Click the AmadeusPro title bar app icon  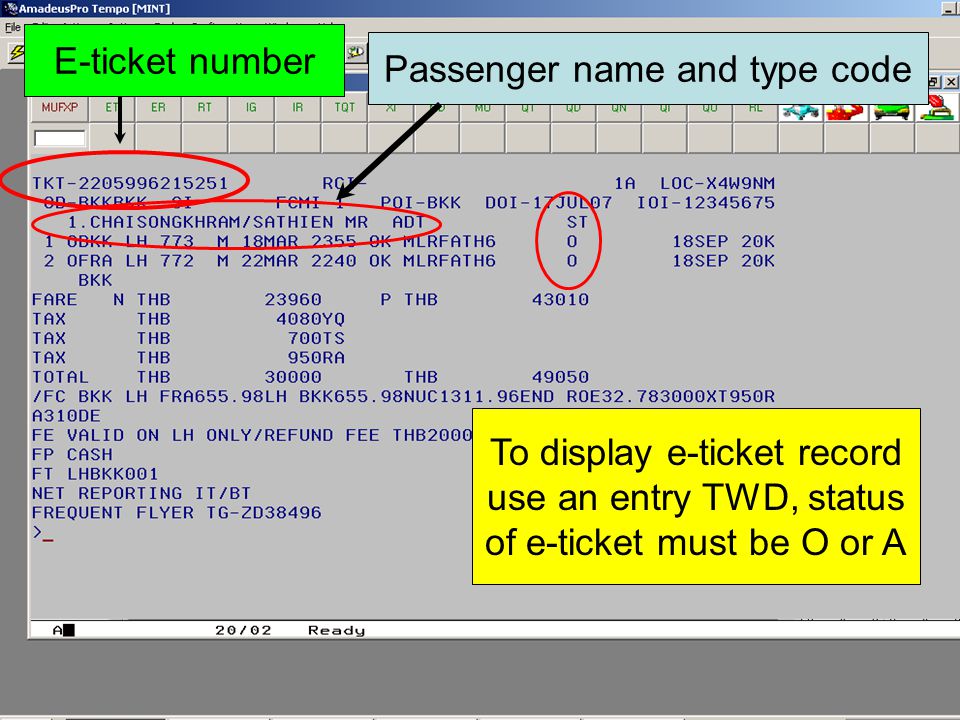pyautogui.click(x=10, y=8)
